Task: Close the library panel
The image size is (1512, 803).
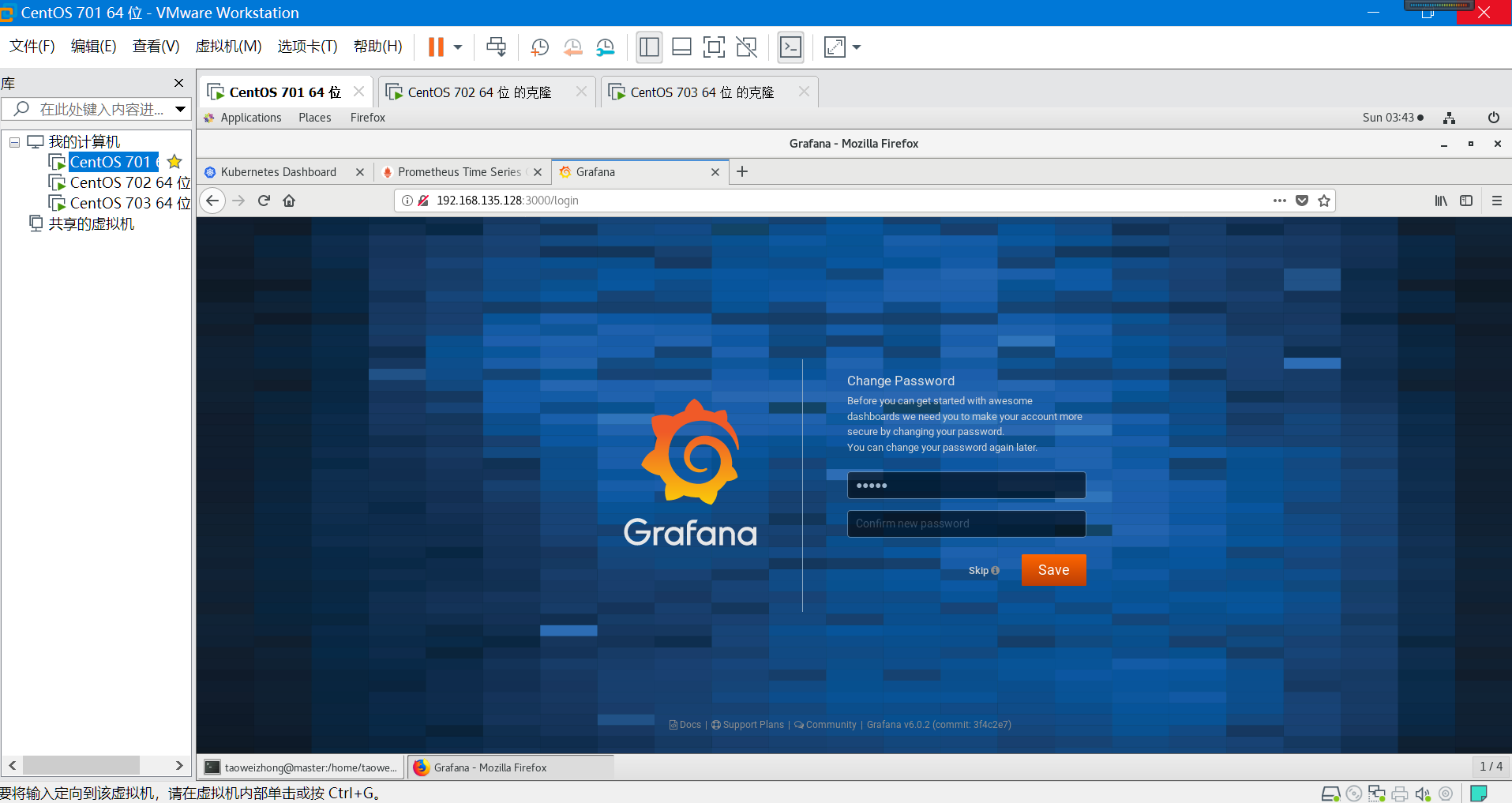Action: point(179,83)
